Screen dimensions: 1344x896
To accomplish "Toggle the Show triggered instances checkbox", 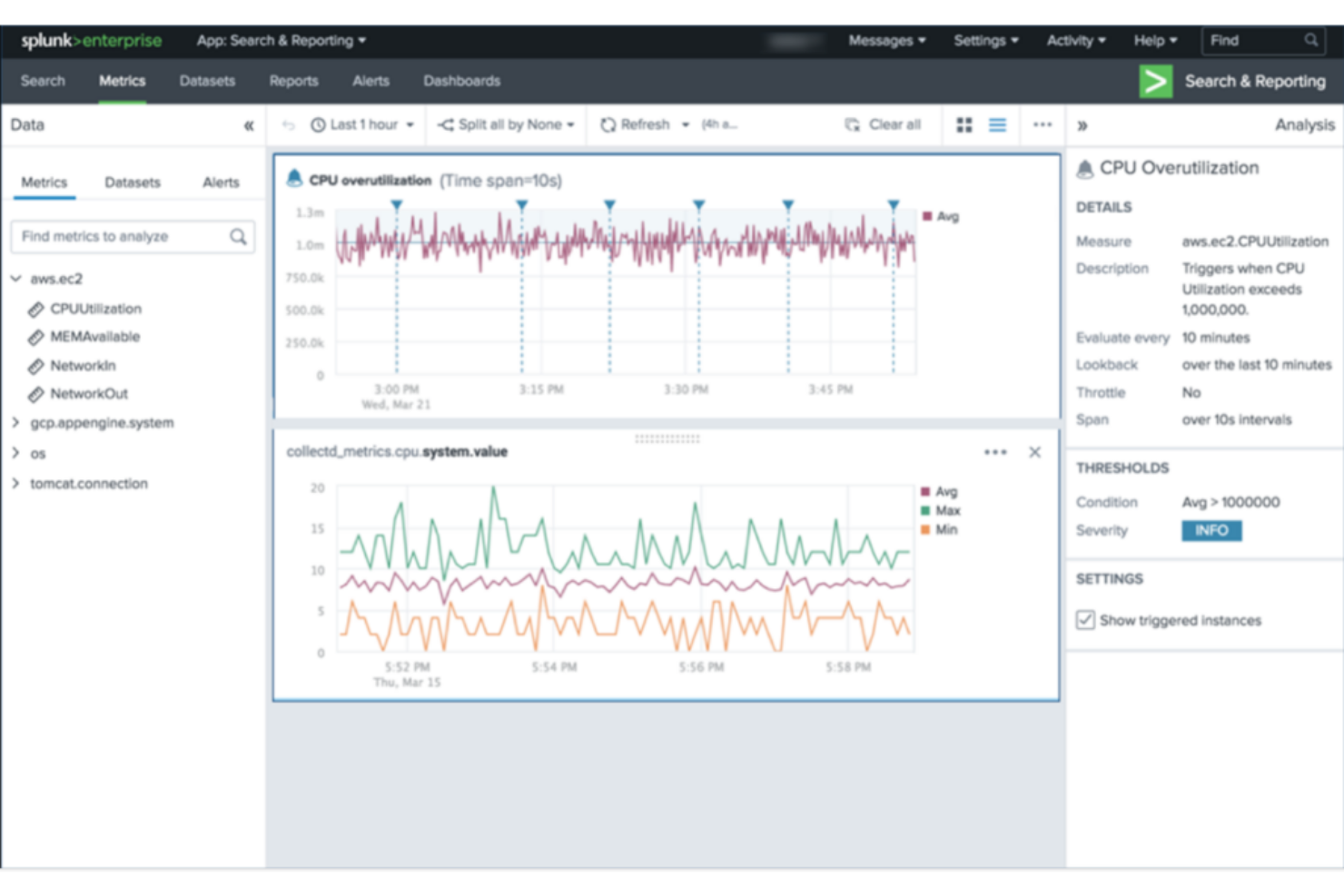I will click(1084, 620).
